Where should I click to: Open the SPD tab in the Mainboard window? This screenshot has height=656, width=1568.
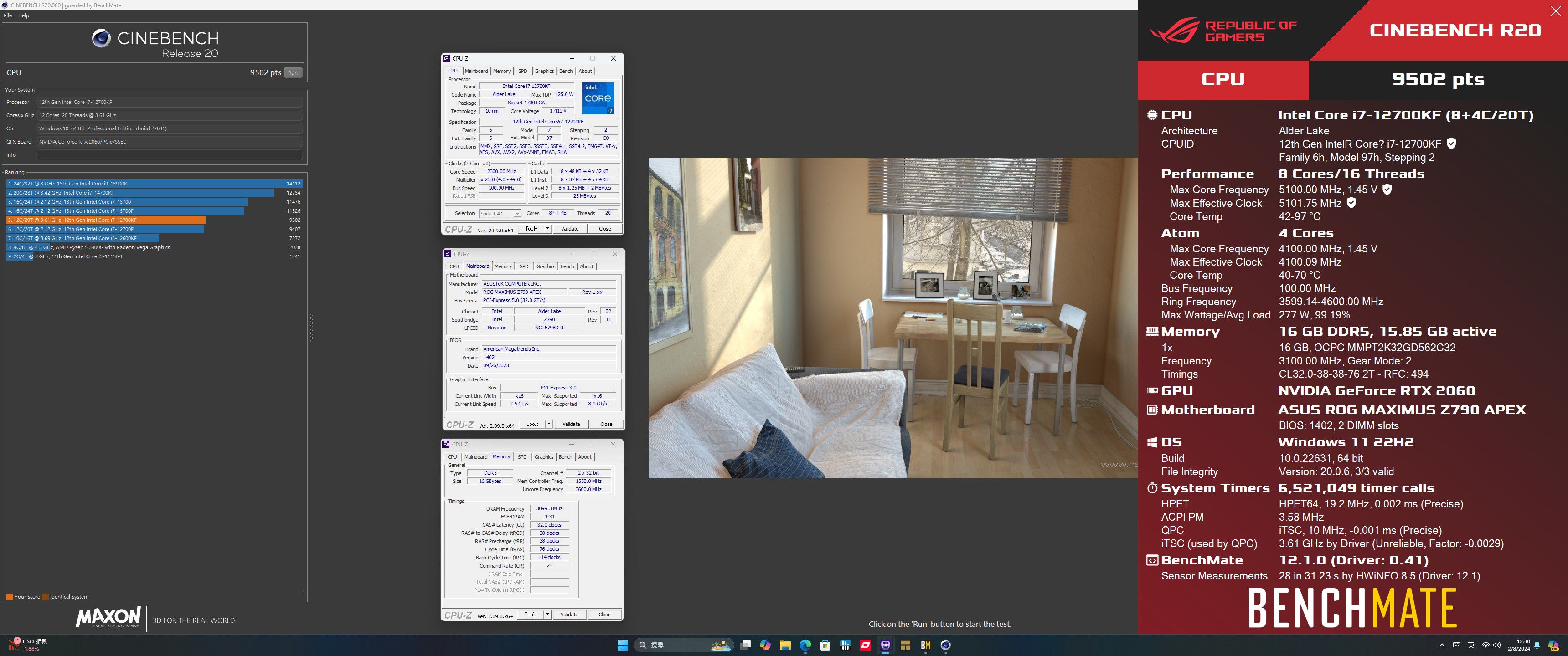tap(524, 266)
